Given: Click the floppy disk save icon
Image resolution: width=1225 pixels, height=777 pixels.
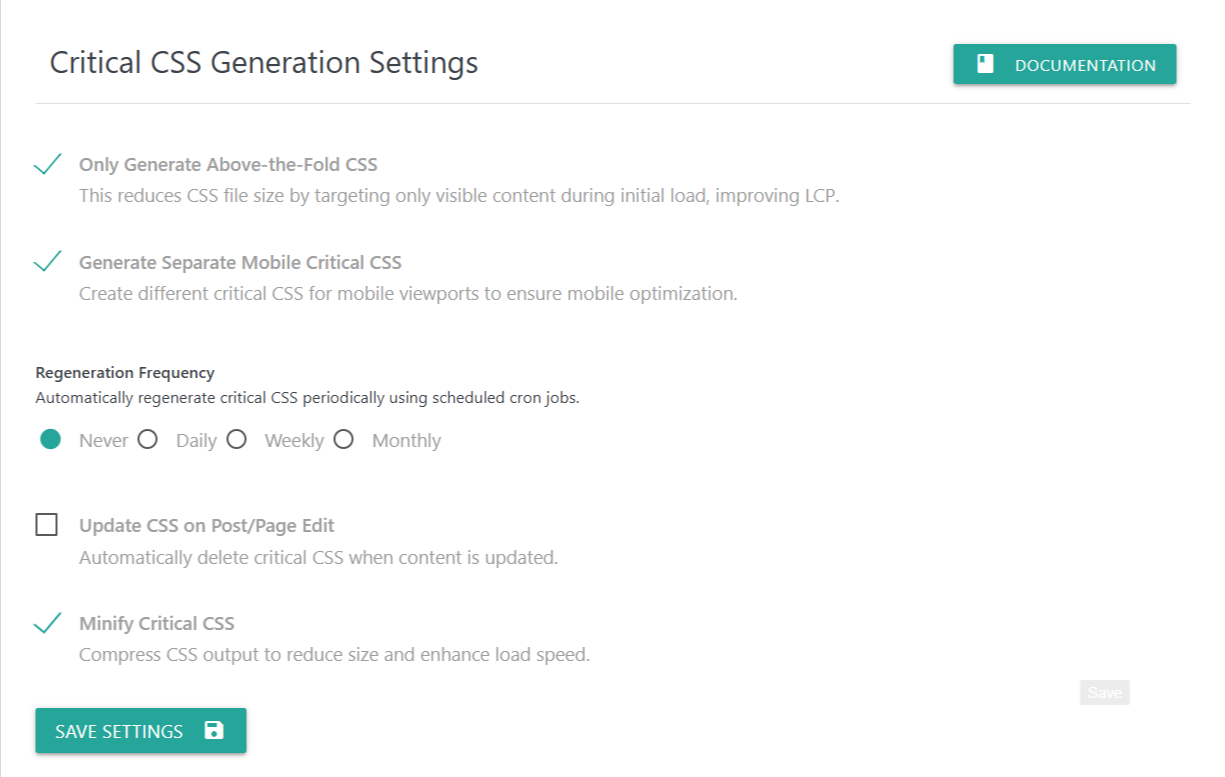Looking at the screenshot, I should [213, 731].
